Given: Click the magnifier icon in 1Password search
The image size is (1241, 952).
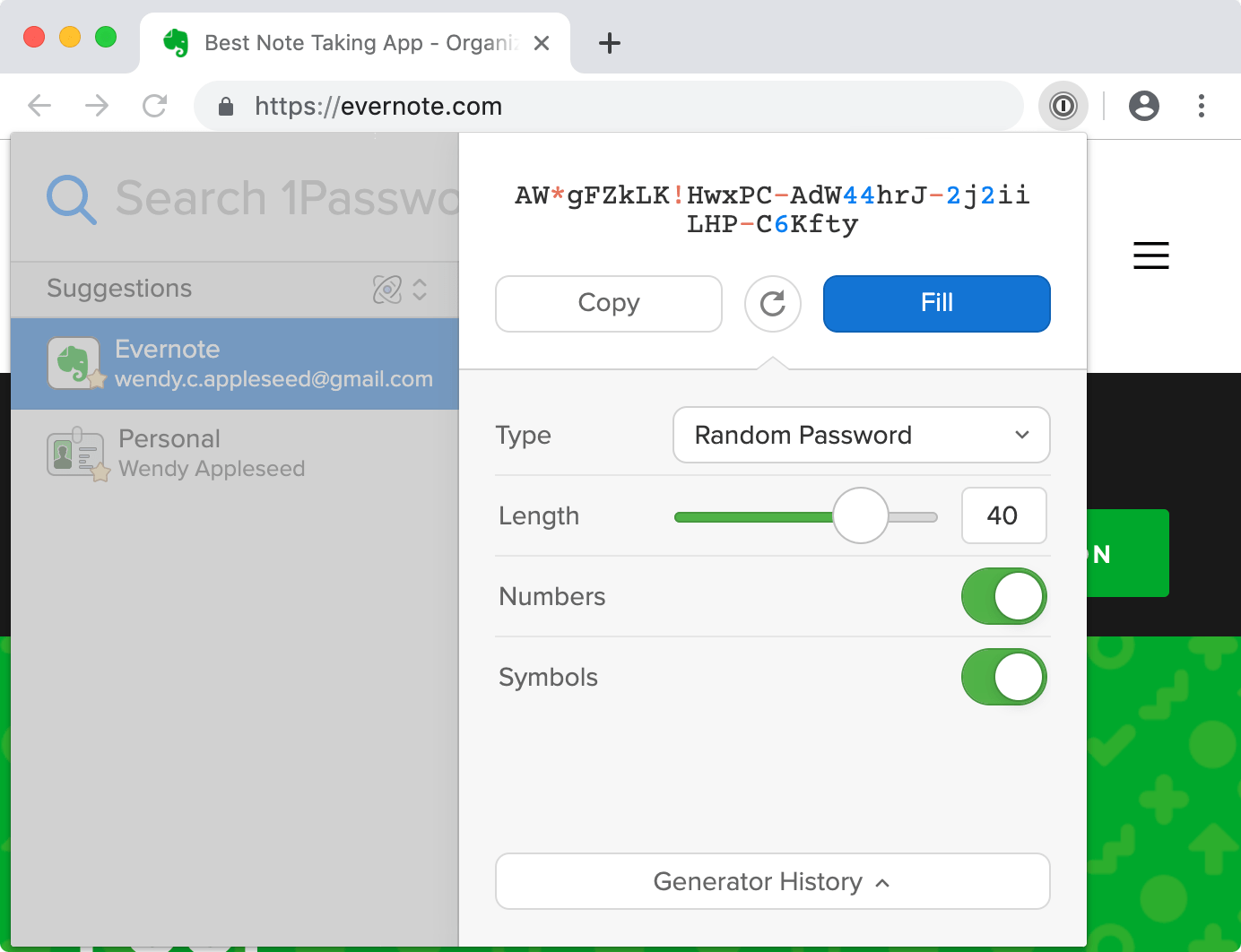Looking at the screenshot, I should click(72, 199).
